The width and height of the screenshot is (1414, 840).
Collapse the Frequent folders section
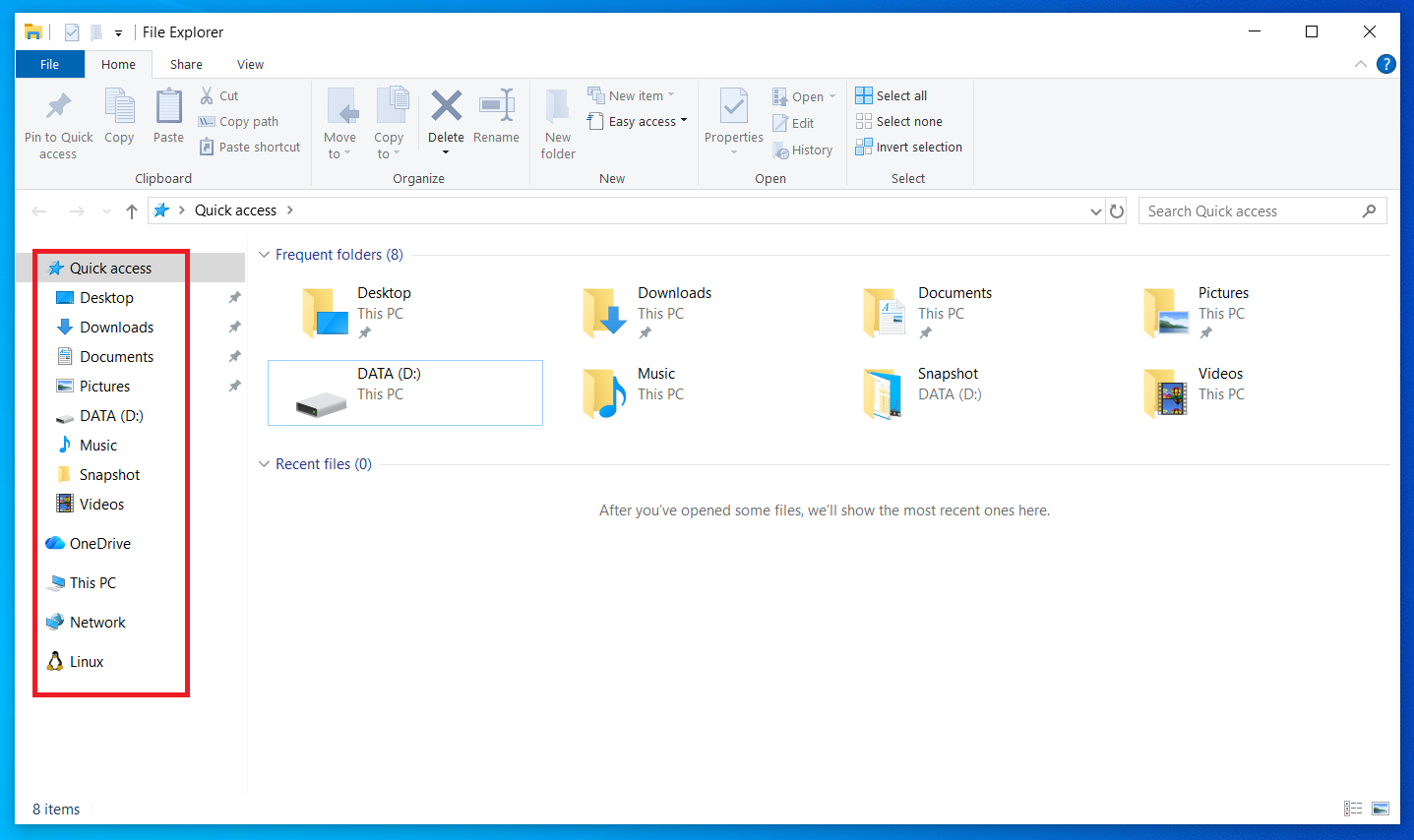point(264,254)
